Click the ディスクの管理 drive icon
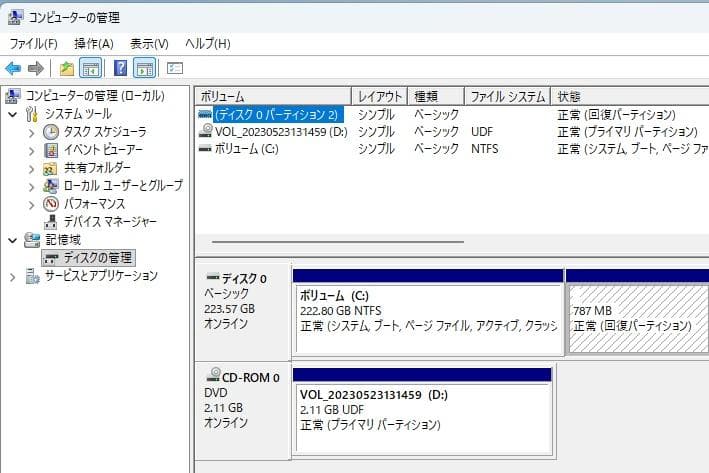709x473 pixels. click(51, 258)
